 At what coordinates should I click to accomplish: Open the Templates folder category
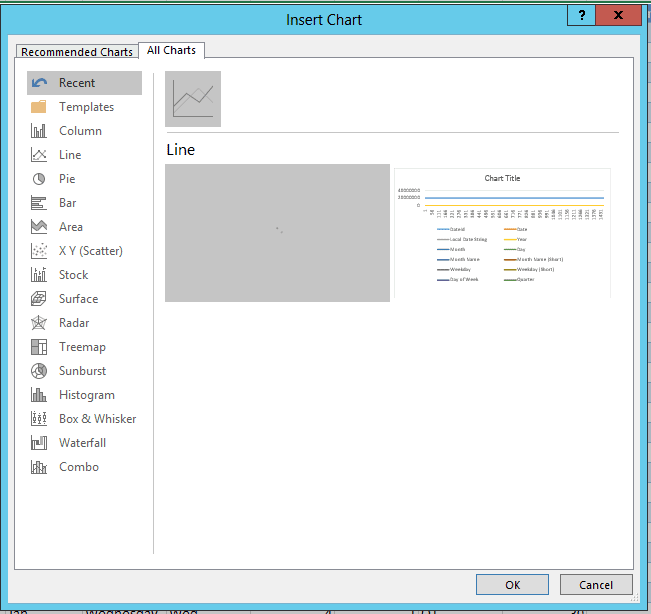[x=85, y=107]
